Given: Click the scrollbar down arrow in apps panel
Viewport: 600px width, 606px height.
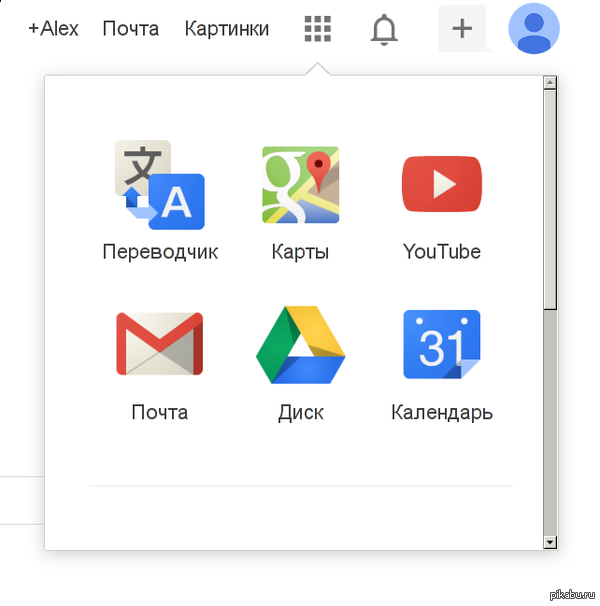Looking at the screenshot, I should 549,541.
